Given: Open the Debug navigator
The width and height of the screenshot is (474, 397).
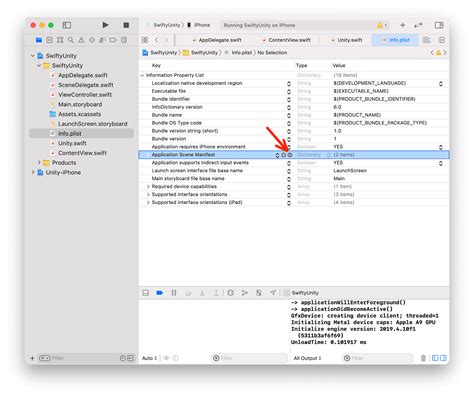Looking at the screenshot, I should click(102, 40).
